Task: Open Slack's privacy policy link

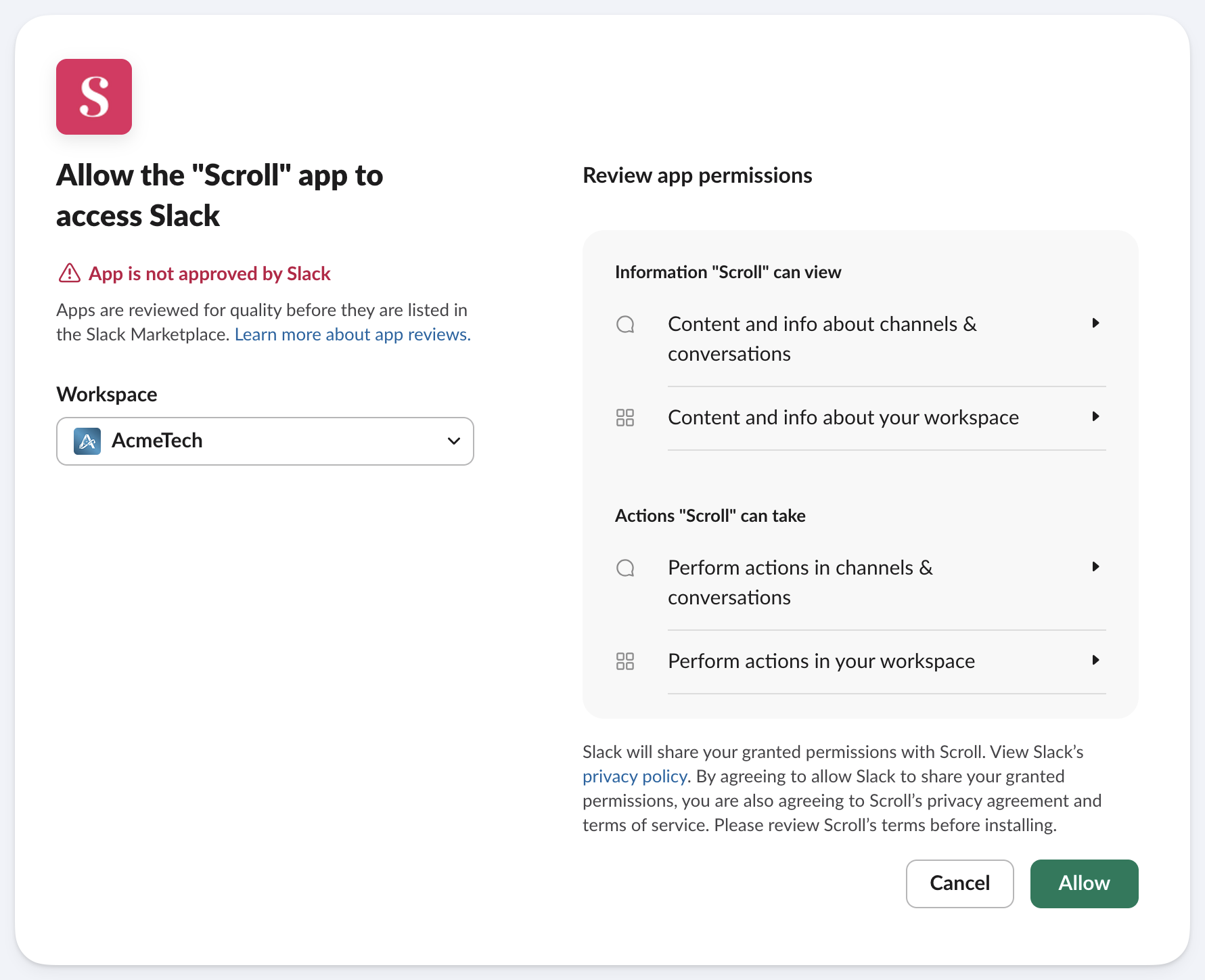Action: (x=635, y=776)
